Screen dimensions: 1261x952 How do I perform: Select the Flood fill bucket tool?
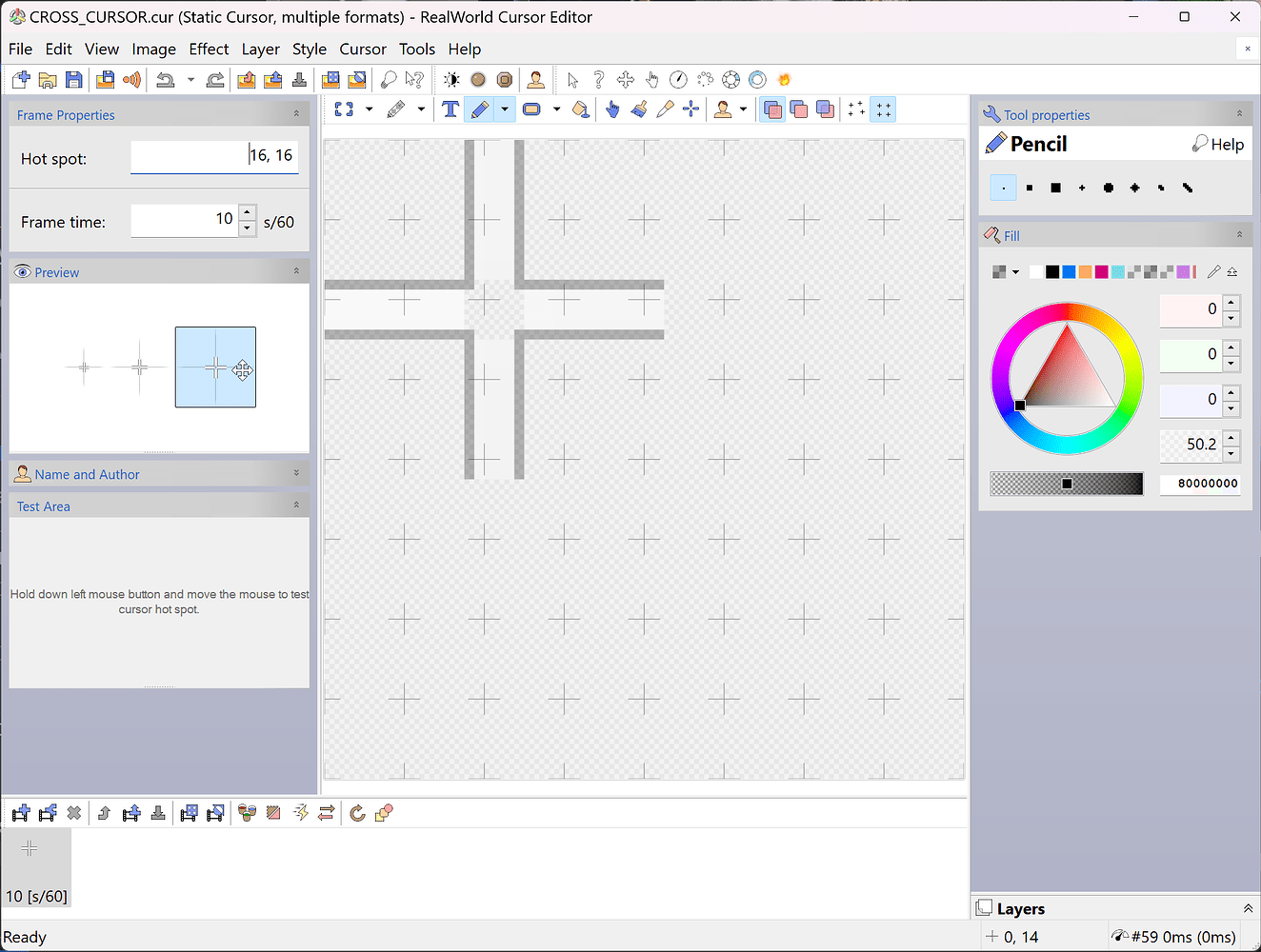point(581,109)
